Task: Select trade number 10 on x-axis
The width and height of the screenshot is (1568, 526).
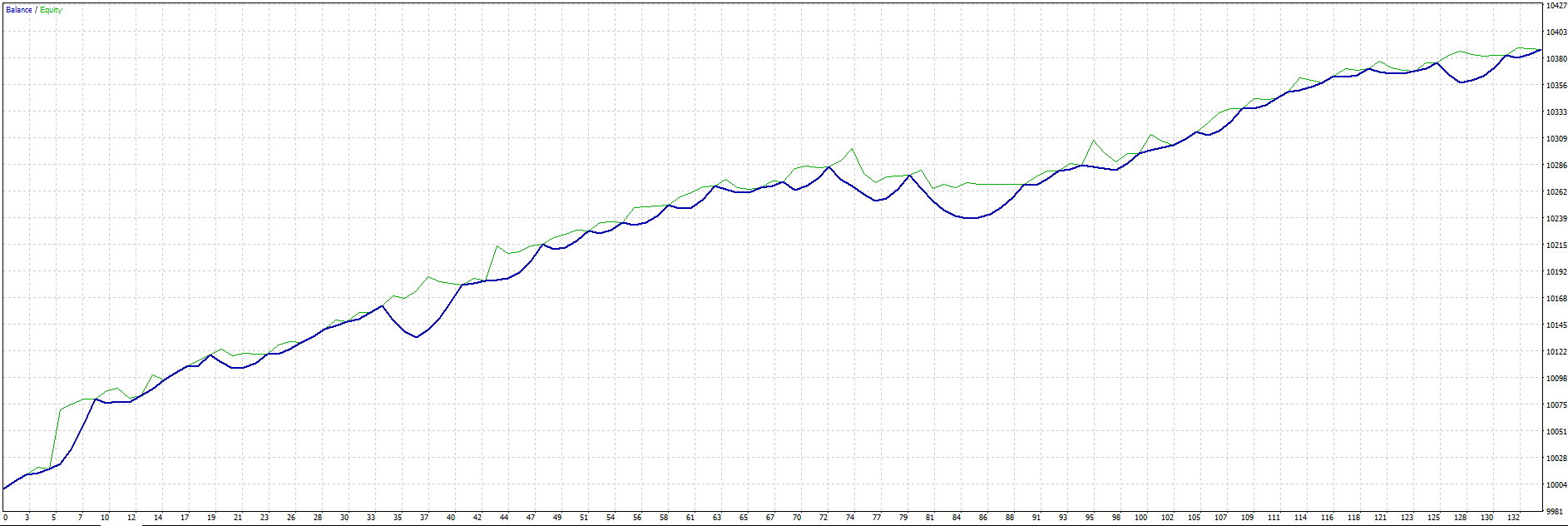Action: pyautogui.click(x=105, y=518)
